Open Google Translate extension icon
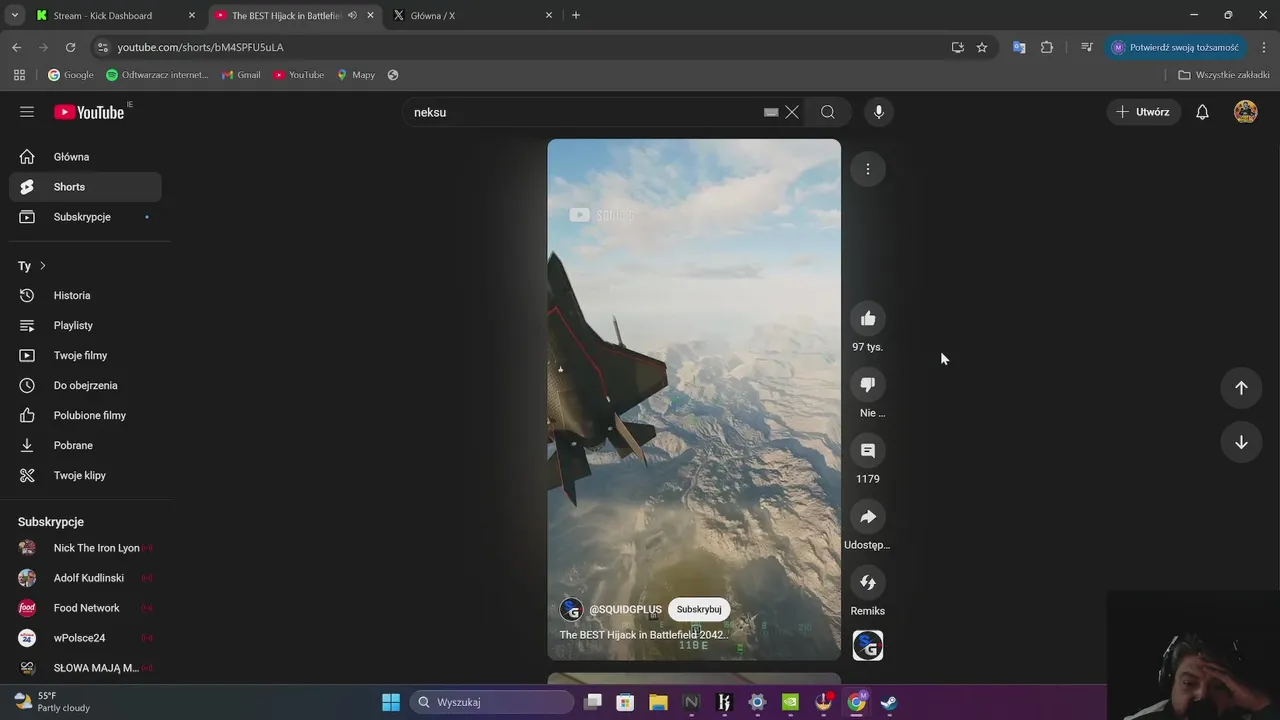 click(1019, 47)
